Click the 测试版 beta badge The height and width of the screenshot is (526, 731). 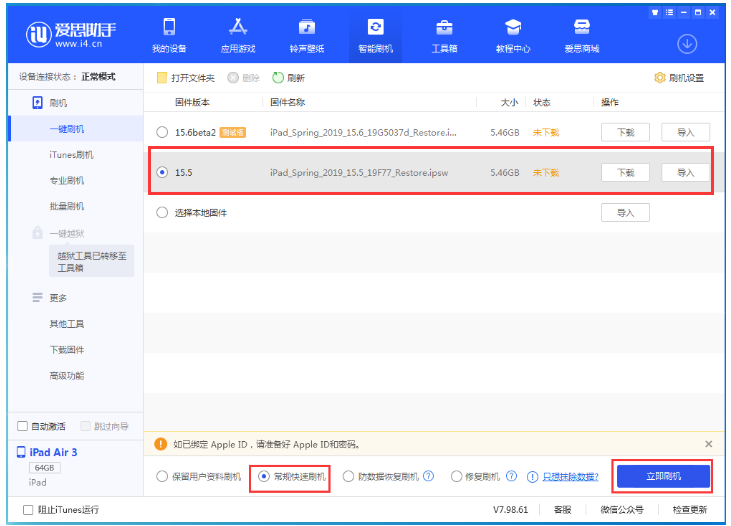pyautogui.click(x=233, y=132)
